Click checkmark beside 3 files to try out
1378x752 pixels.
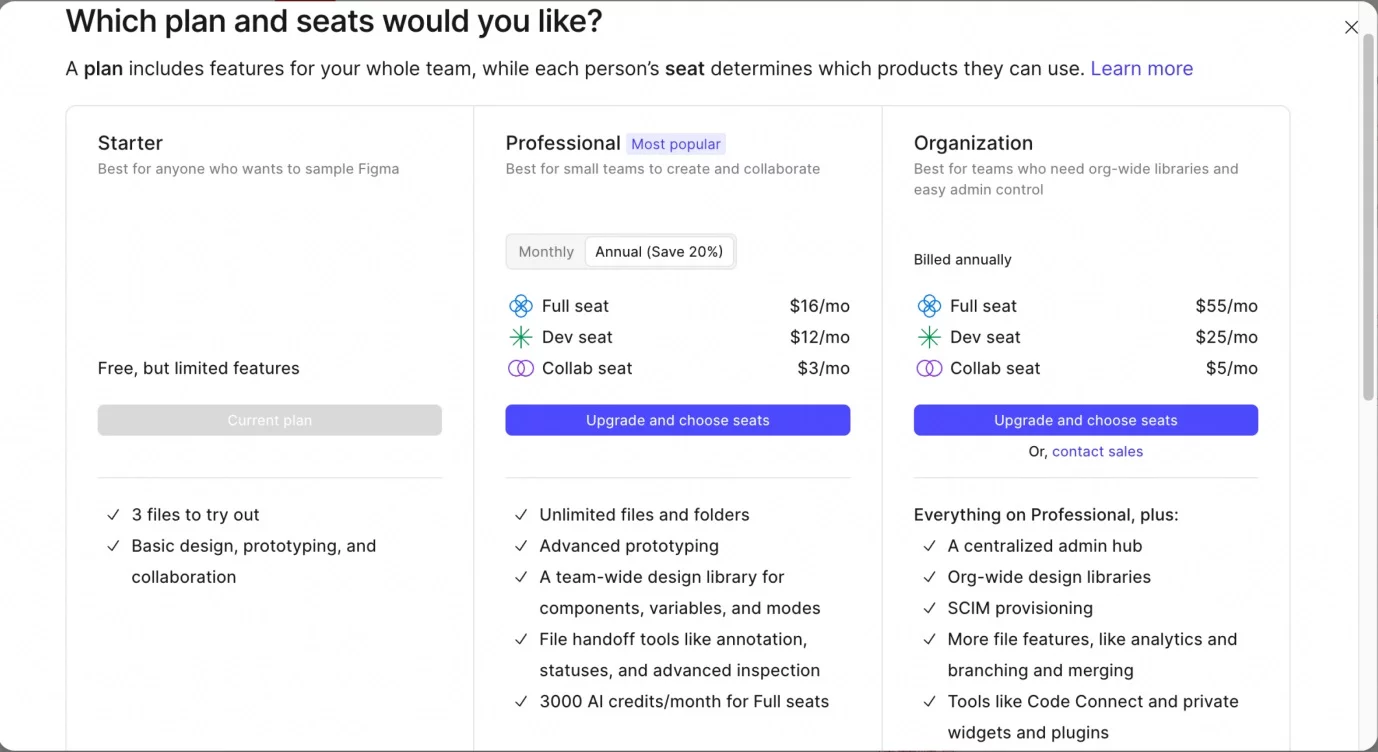pyautogui.click(x=113, y=515)
